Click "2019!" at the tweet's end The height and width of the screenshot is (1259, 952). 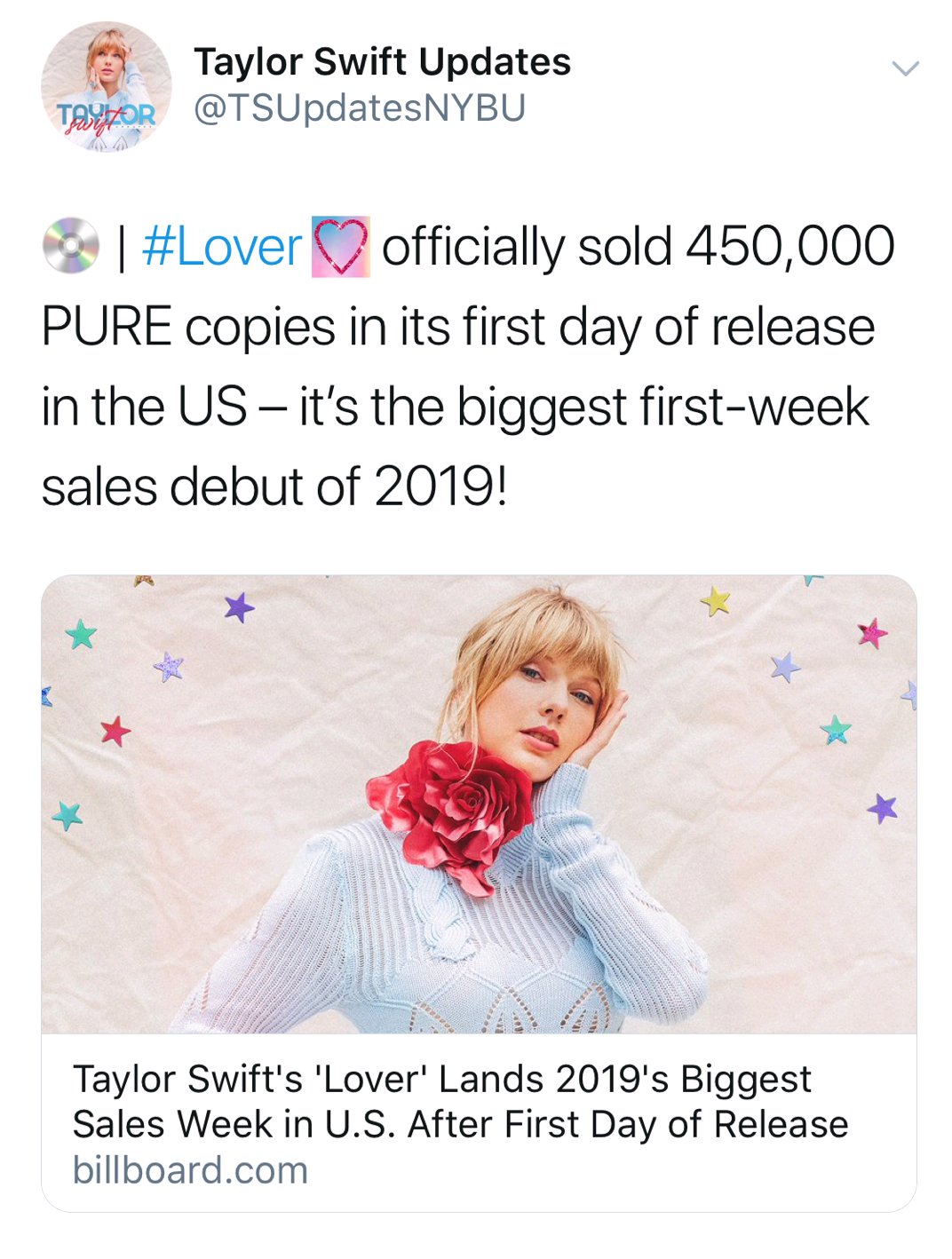click(440, 487)
